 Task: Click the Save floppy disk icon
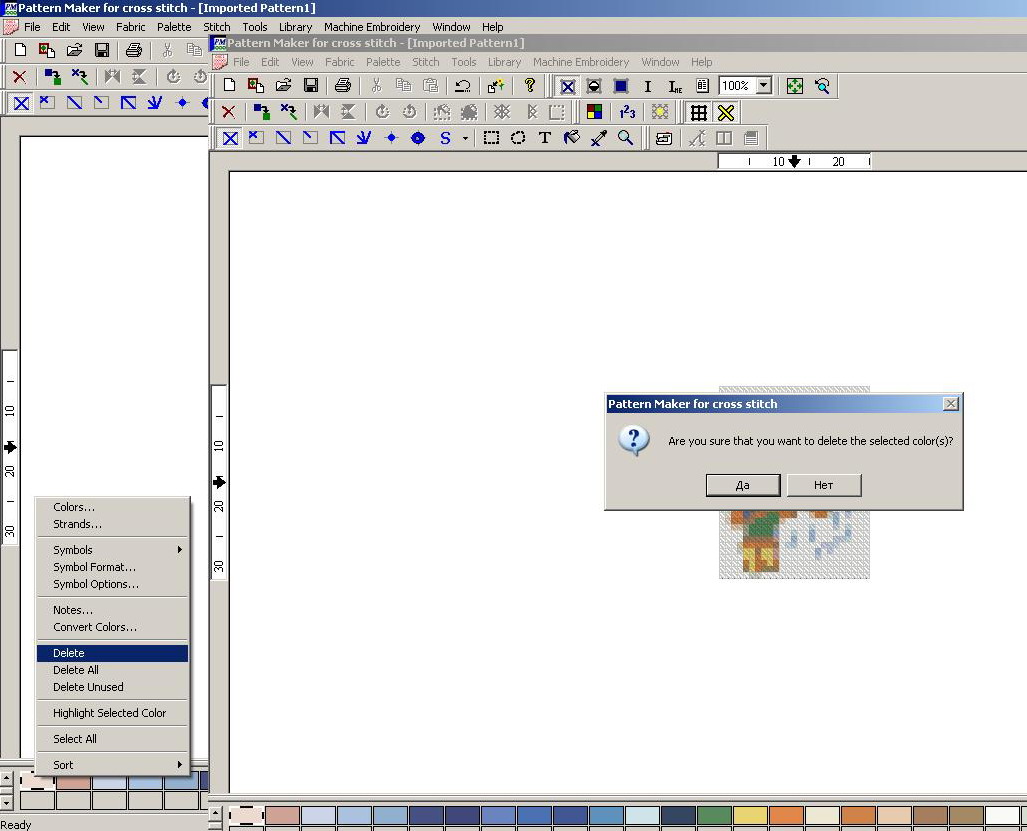coord(311,86)
